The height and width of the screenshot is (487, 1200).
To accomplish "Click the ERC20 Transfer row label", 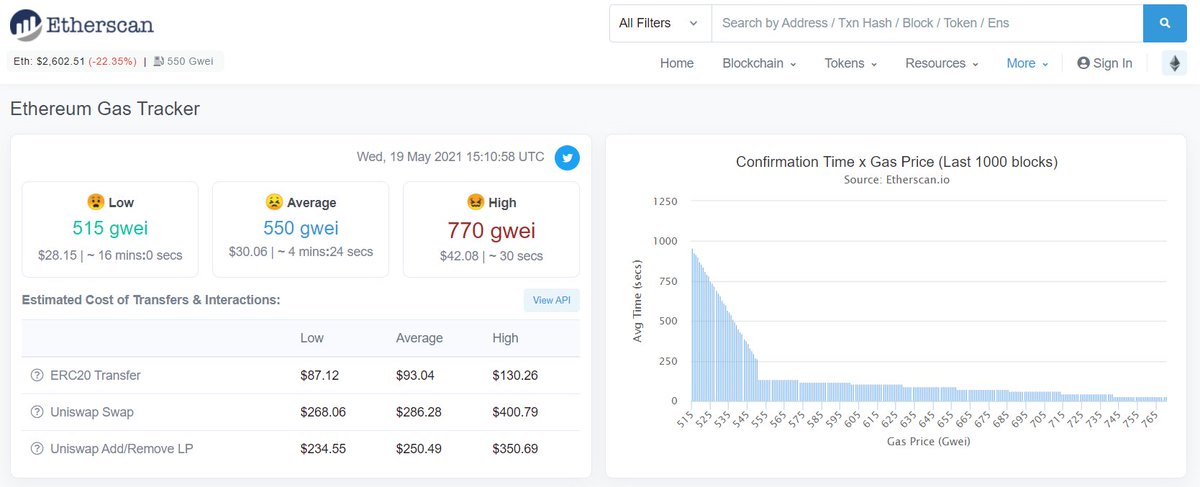I will click(95, 376).
